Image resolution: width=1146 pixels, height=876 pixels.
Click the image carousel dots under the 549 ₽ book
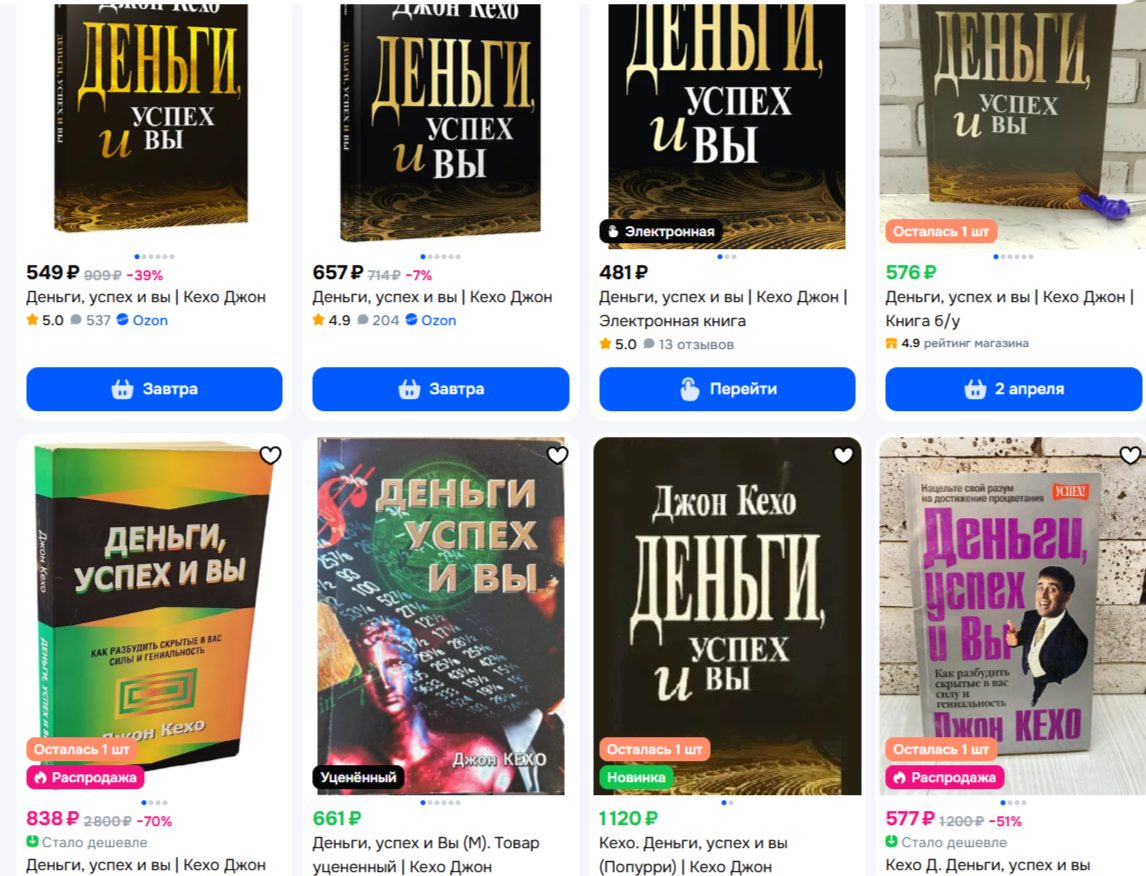tap(154, 256)
